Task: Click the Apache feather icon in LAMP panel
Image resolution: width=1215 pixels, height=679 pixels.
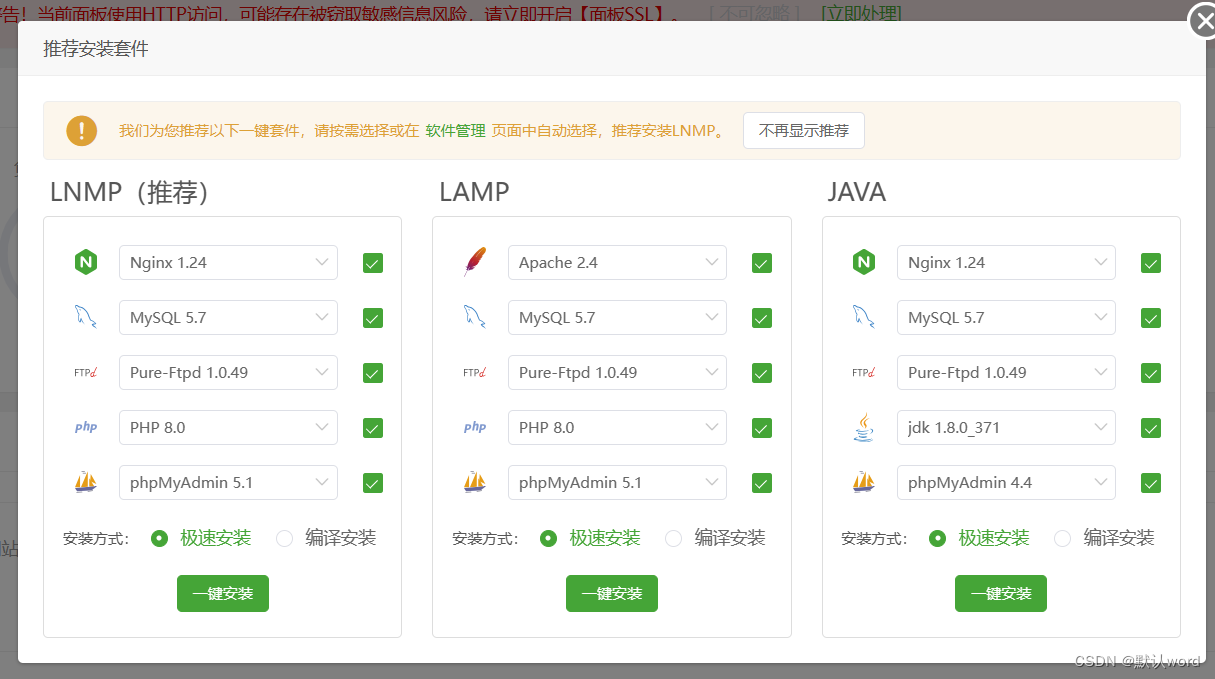Action: pyautogui.click(x=475, y=262)
